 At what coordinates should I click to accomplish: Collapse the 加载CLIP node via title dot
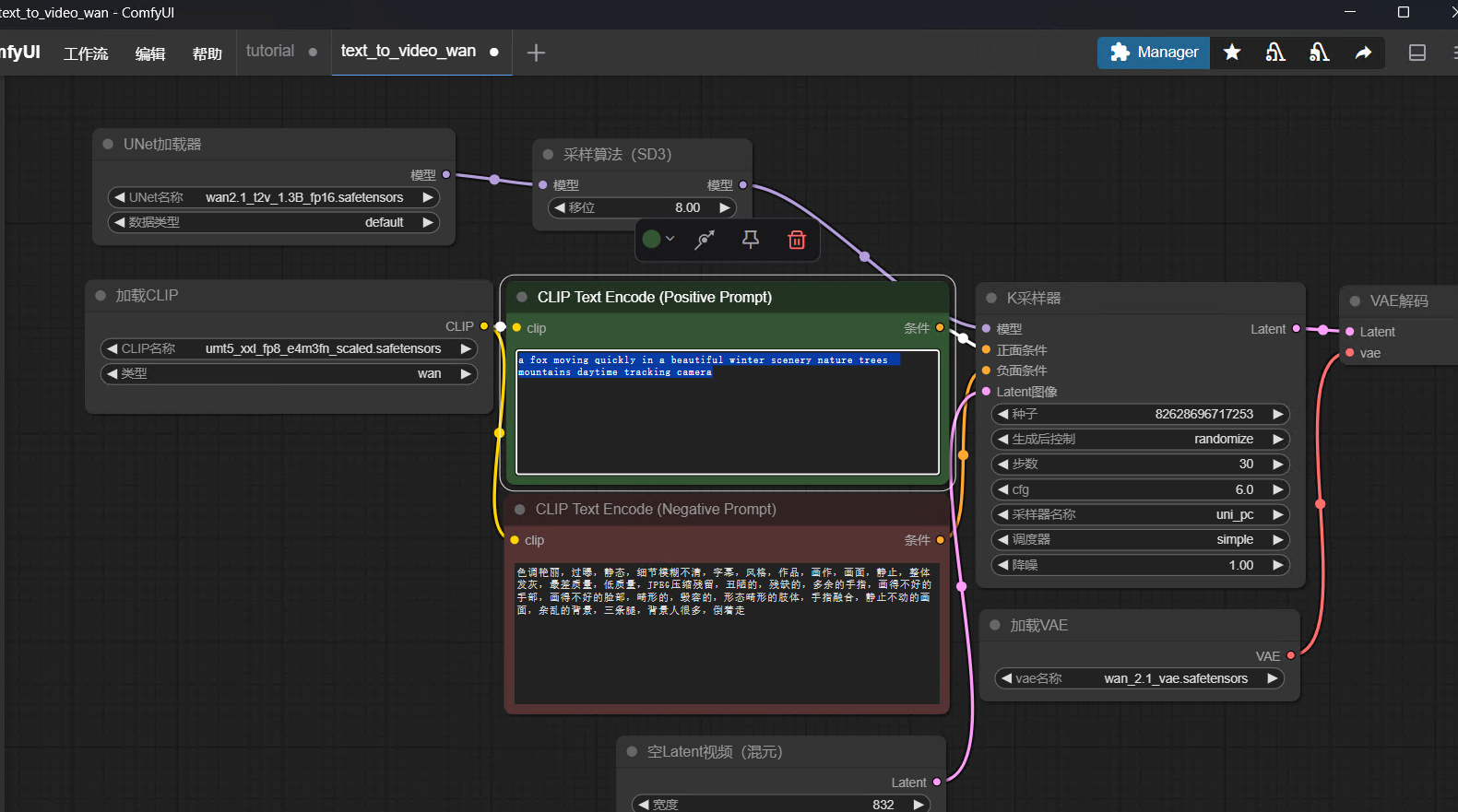click(101, 295)
